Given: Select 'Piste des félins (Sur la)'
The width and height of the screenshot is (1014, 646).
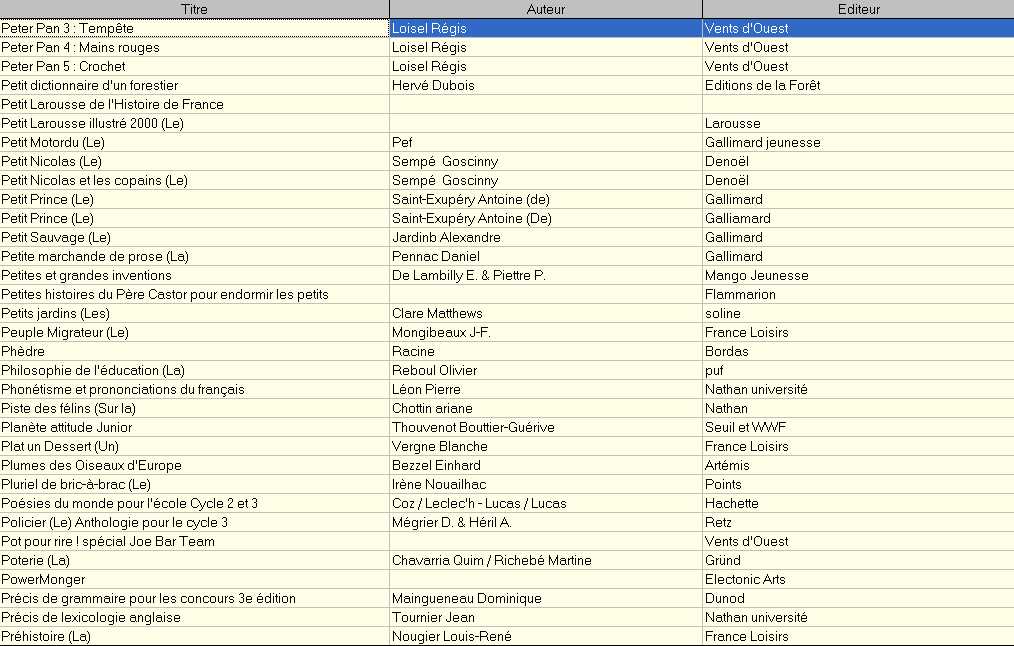Looking at the screenshot, I should click(69, 408).
